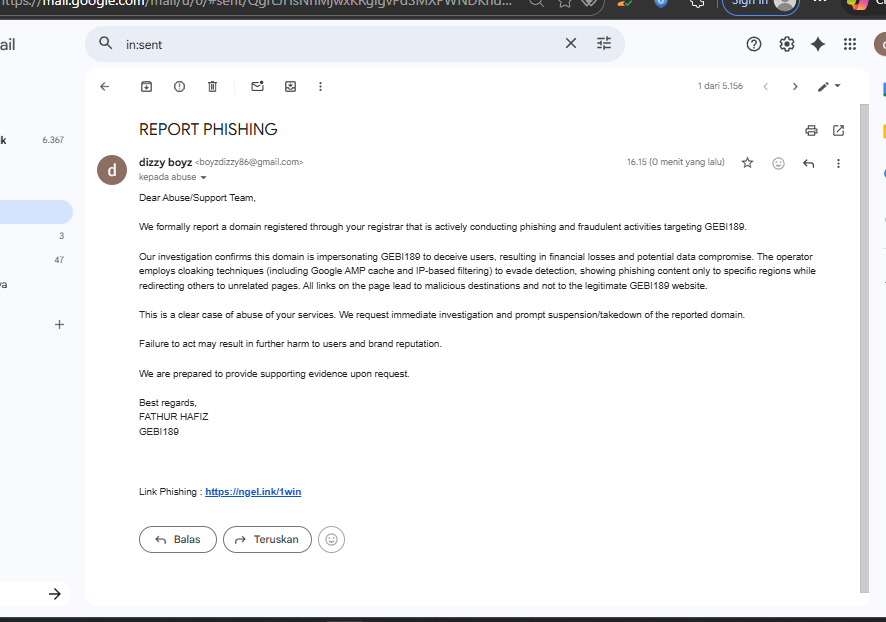Click the 1 dari 5.156 message counter
This screenshot has height=622, width=886.
[720, 86]
